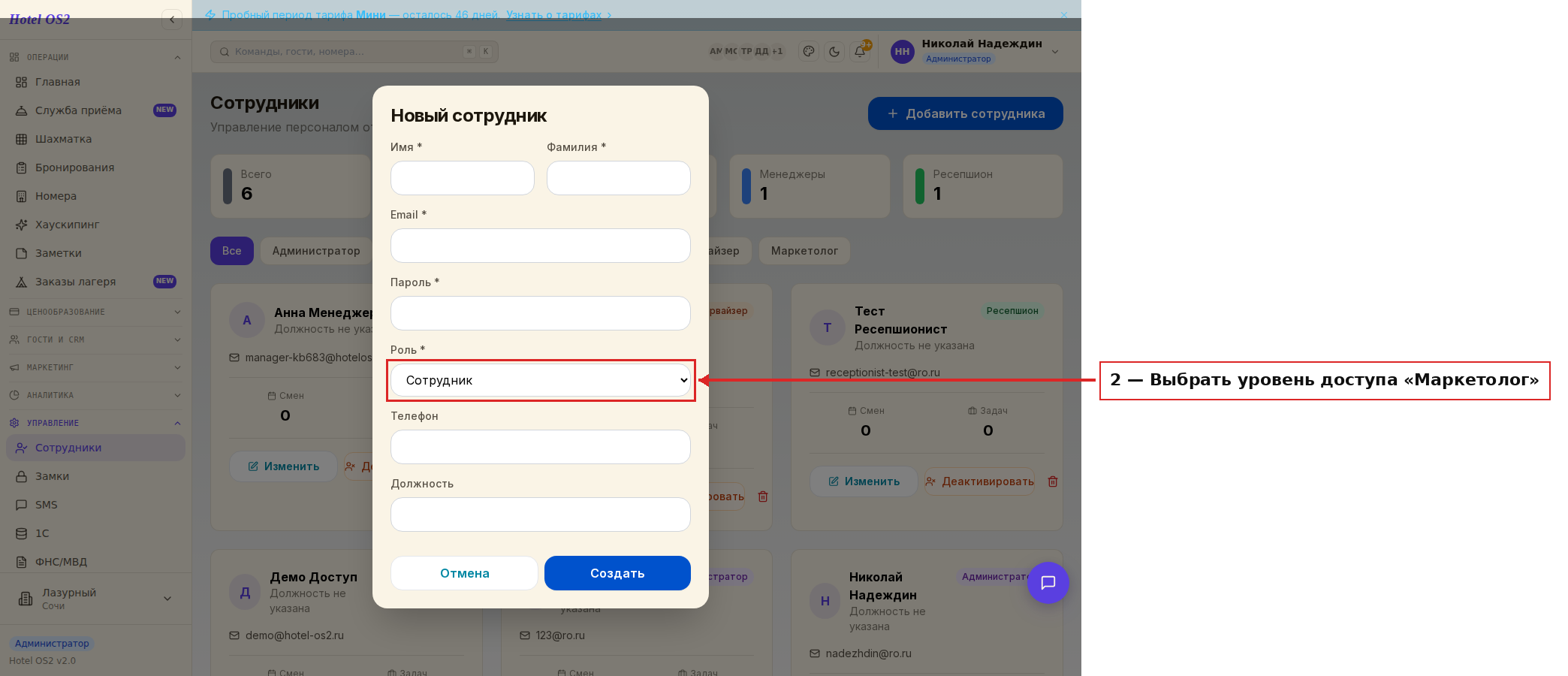Focus the Email input field
The height and width of the screenshot is (676, 1568).
(x=541, y=246)
